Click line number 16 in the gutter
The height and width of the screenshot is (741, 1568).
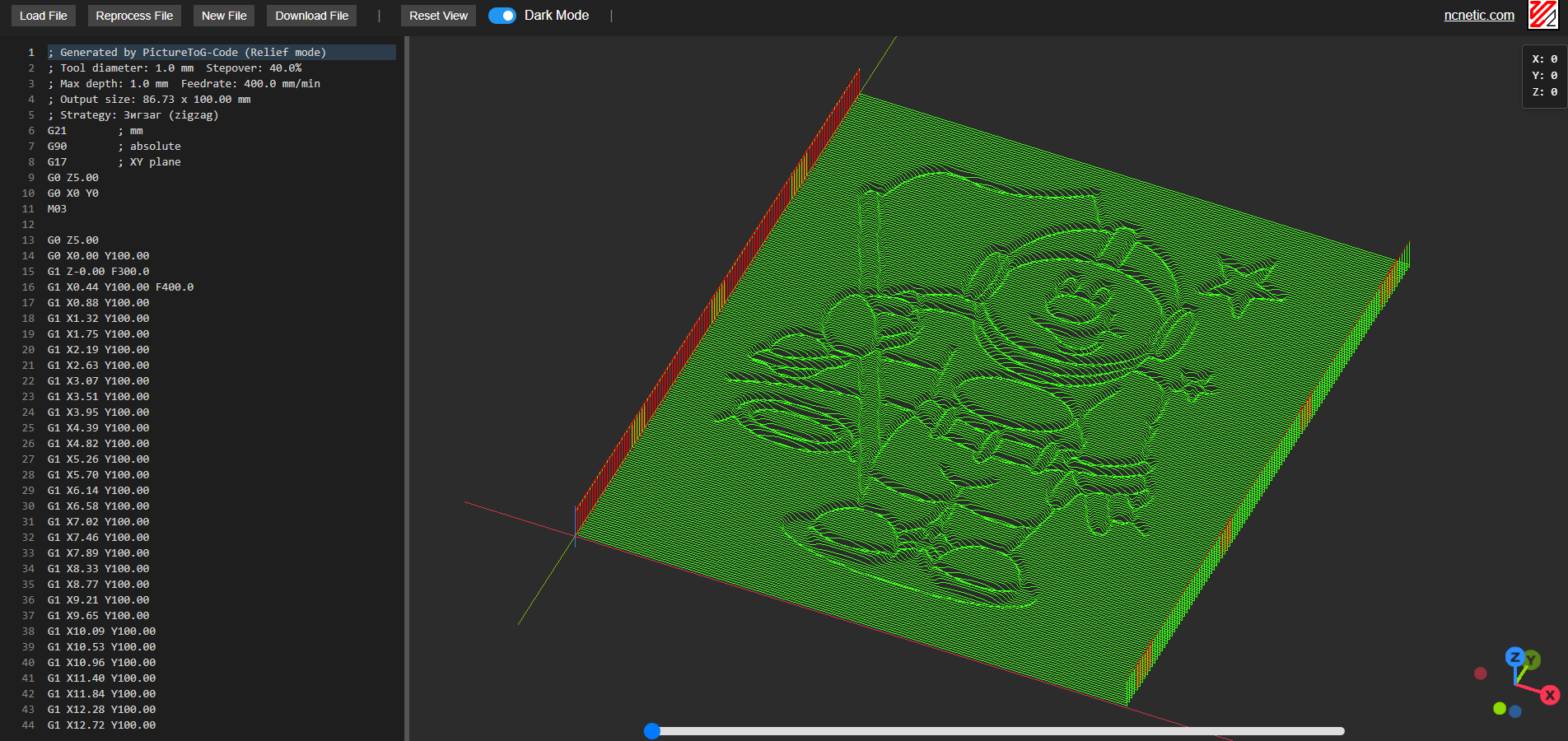click(x=28, y=287)
